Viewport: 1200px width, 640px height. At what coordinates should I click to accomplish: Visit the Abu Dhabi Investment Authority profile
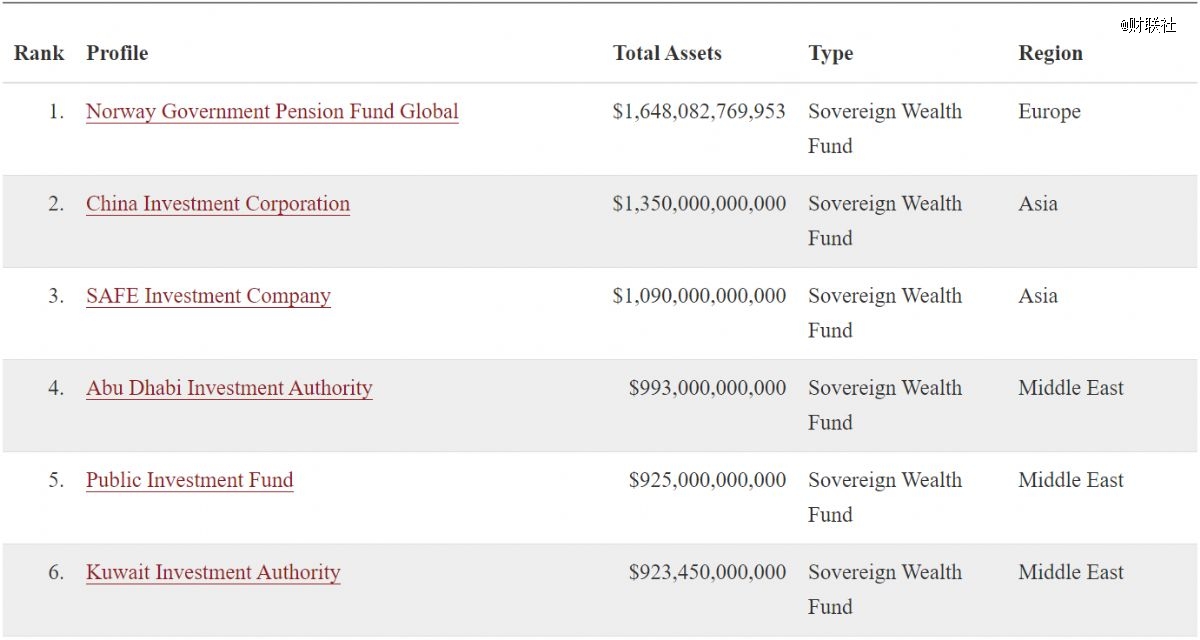[x=229, y=388]
